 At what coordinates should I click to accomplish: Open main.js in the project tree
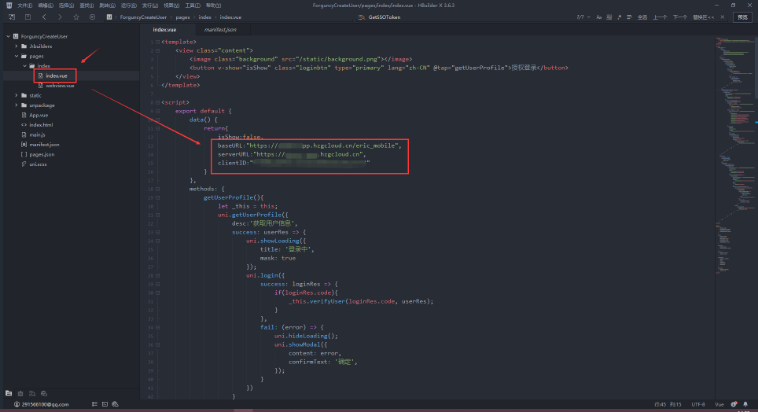click(36, 134)
